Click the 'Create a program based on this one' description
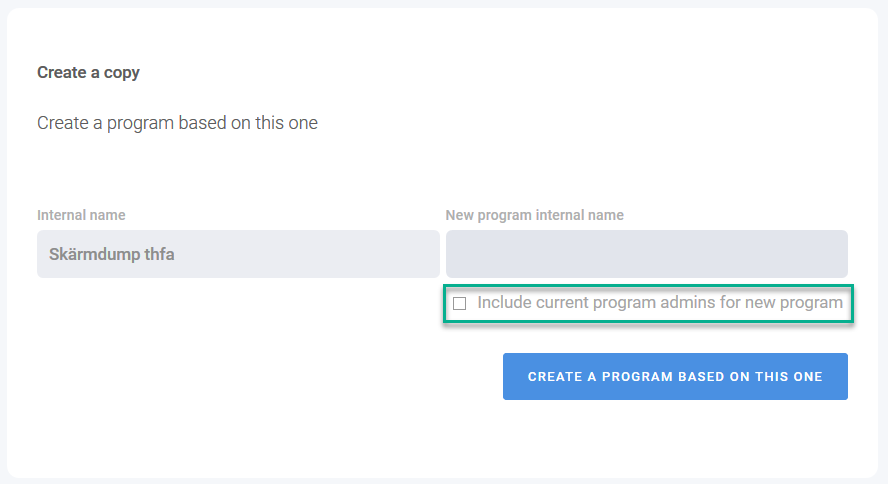This screenshot has height=484, width=888. [x=177, y=123]
